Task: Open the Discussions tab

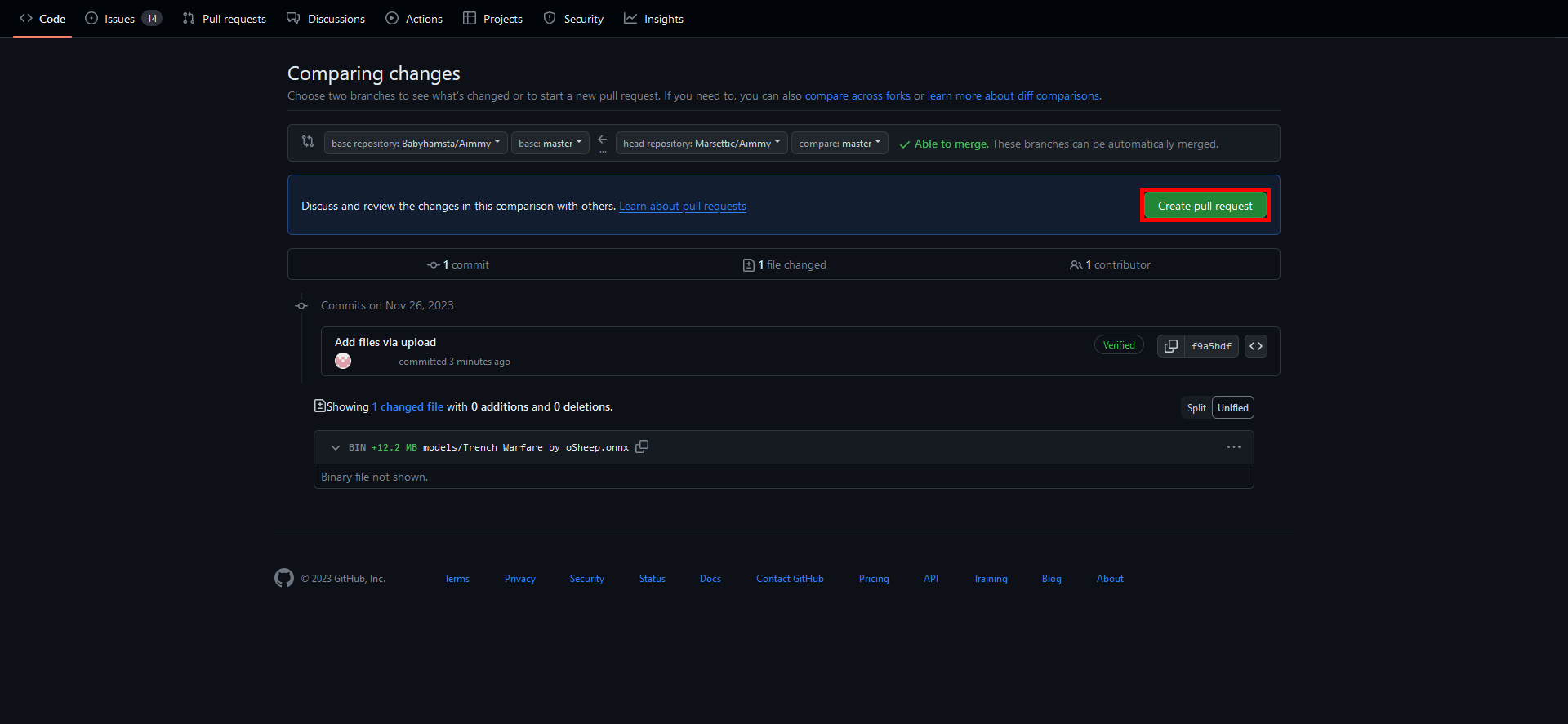Action: point(326,19)
